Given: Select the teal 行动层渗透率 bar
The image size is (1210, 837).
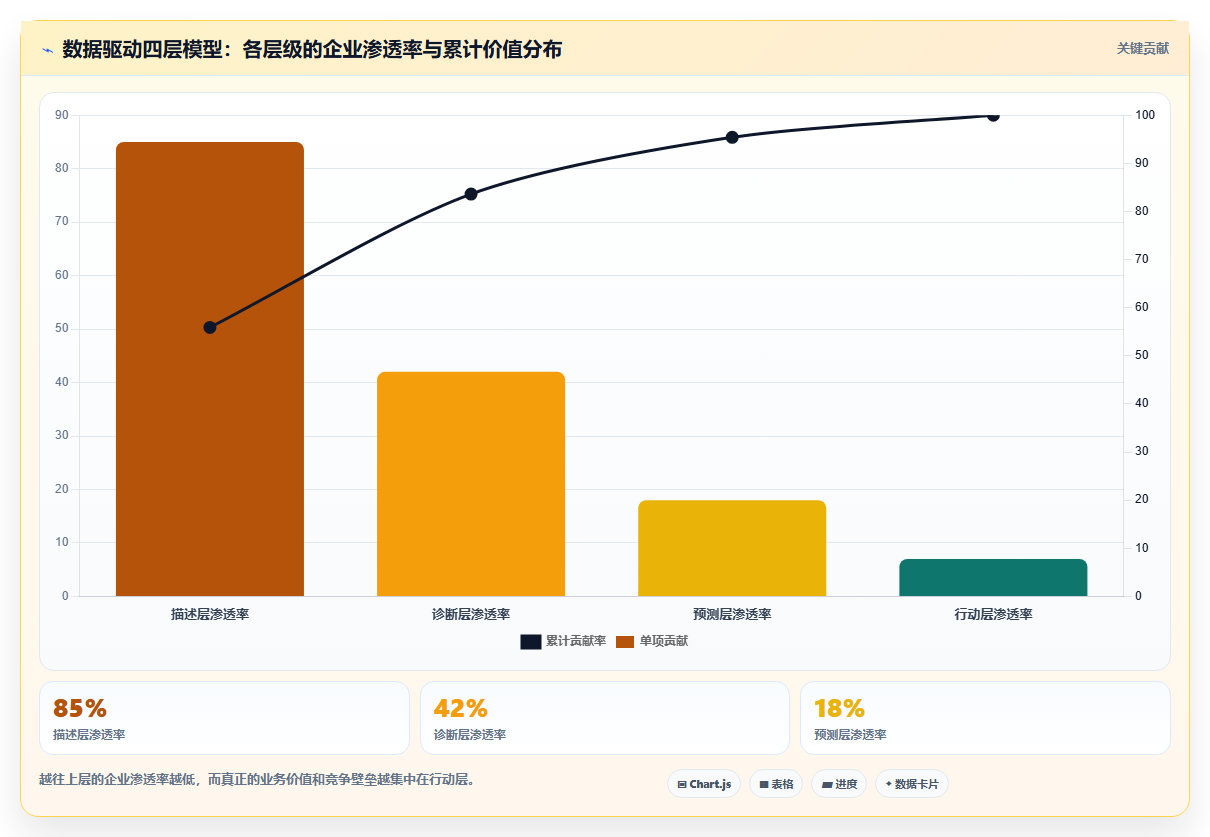Looking at the screenshot, I should pos(993,577).
